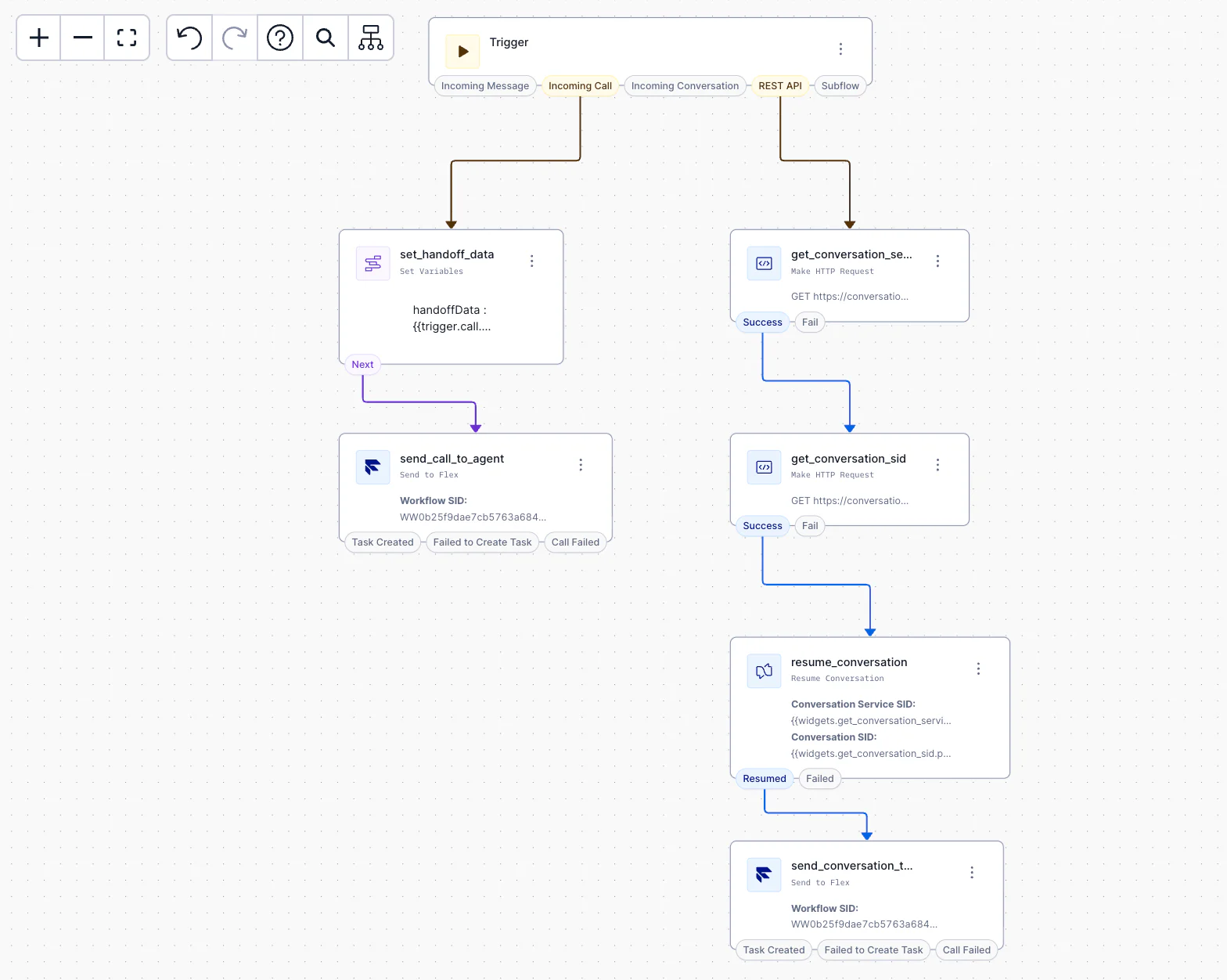
Task: Open the Trigger widget options menu
Action: [841, 49]
